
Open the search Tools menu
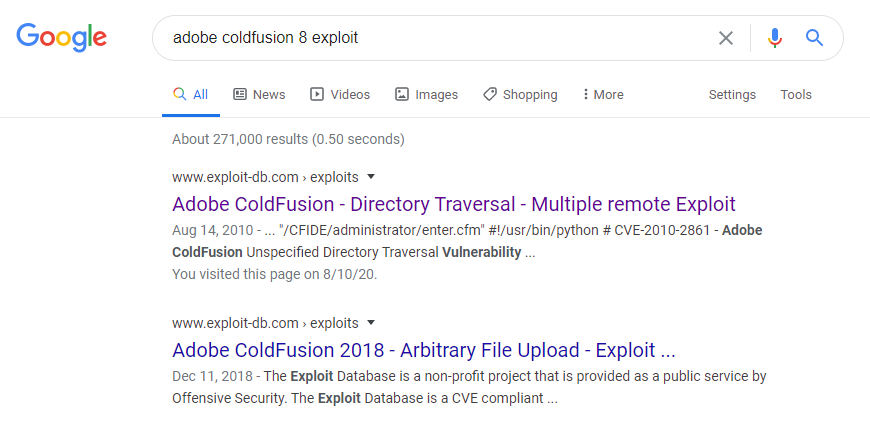coord(796,95)
